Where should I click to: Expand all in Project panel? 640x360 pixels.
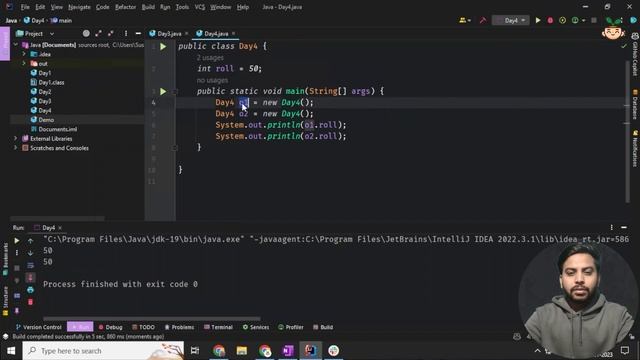[98, 33]
